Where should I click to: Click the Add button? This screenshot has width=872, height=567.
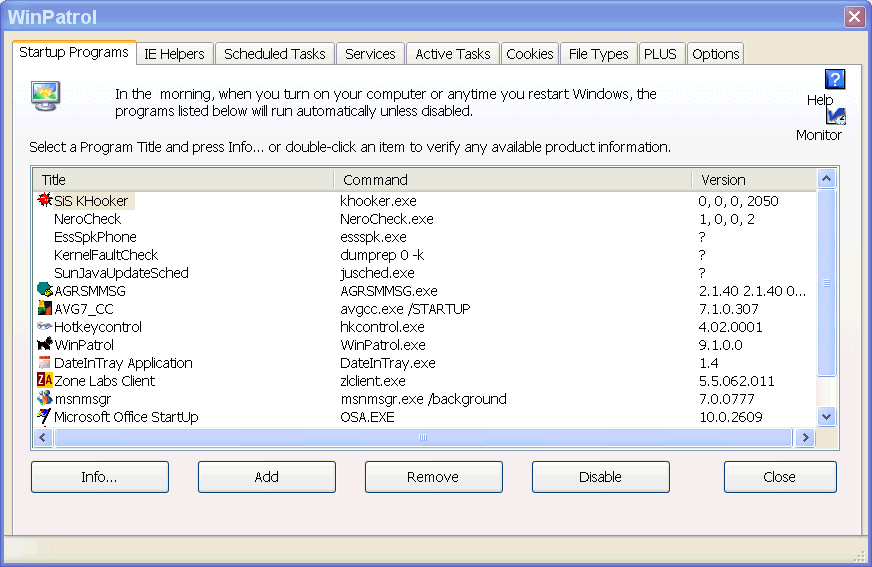[x=266, y=477]
